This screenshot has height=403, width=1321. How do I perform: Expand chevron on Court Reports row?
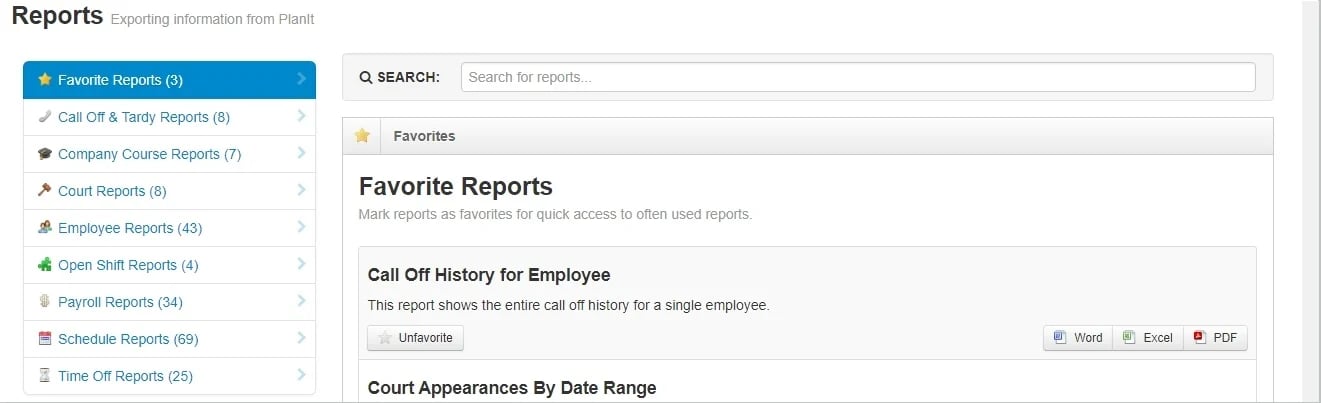(x=301, y=190)
